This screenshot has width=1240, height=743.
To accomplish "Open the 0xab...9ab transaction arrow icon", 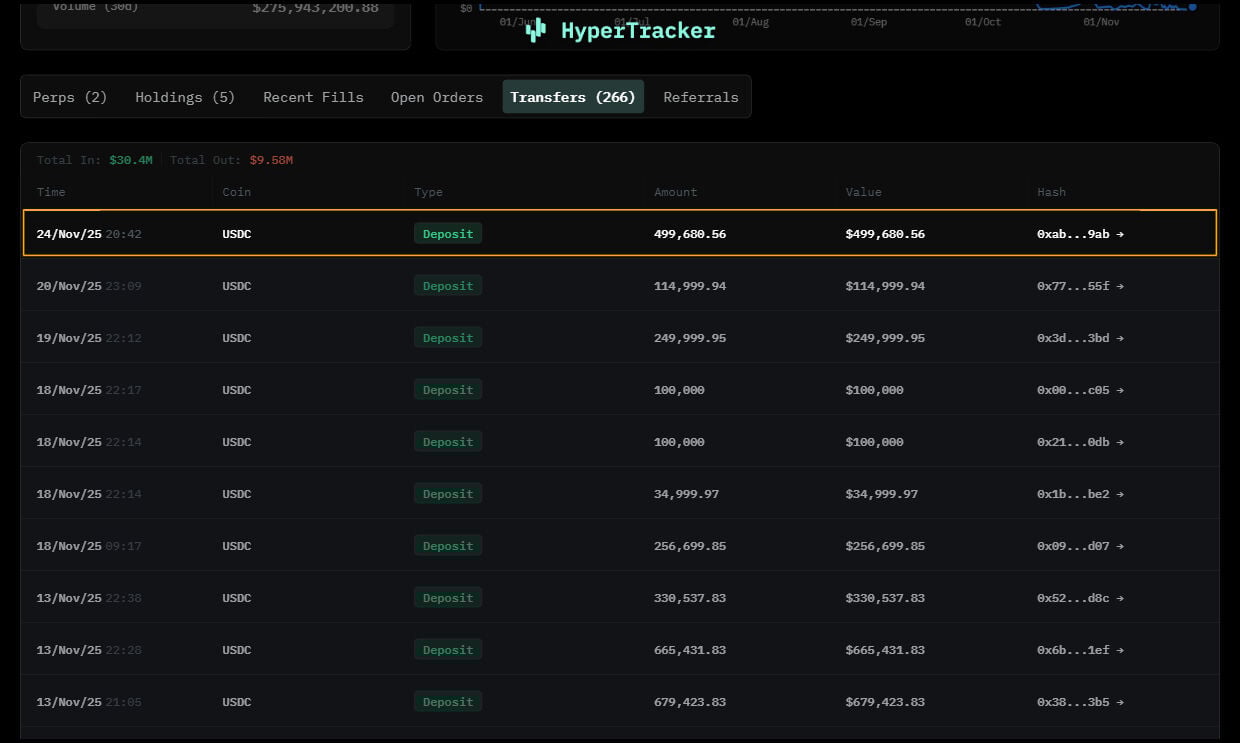I will (x=1120, y=233).
